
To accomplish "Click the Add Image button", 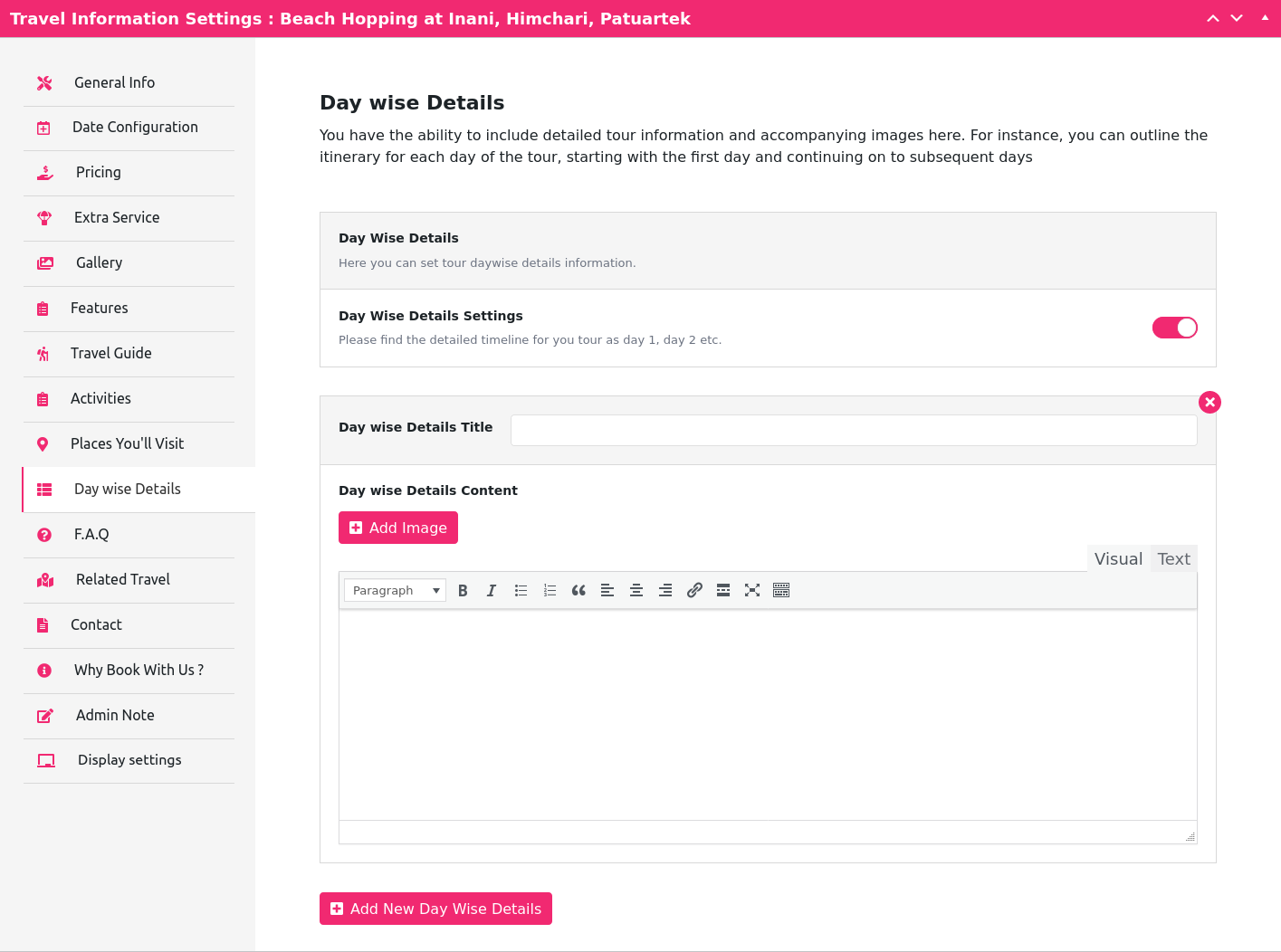I will pos(398,528).
